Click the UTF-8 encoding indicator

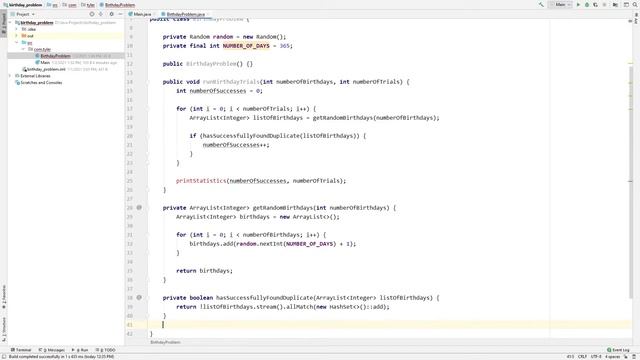coord(596,357)
